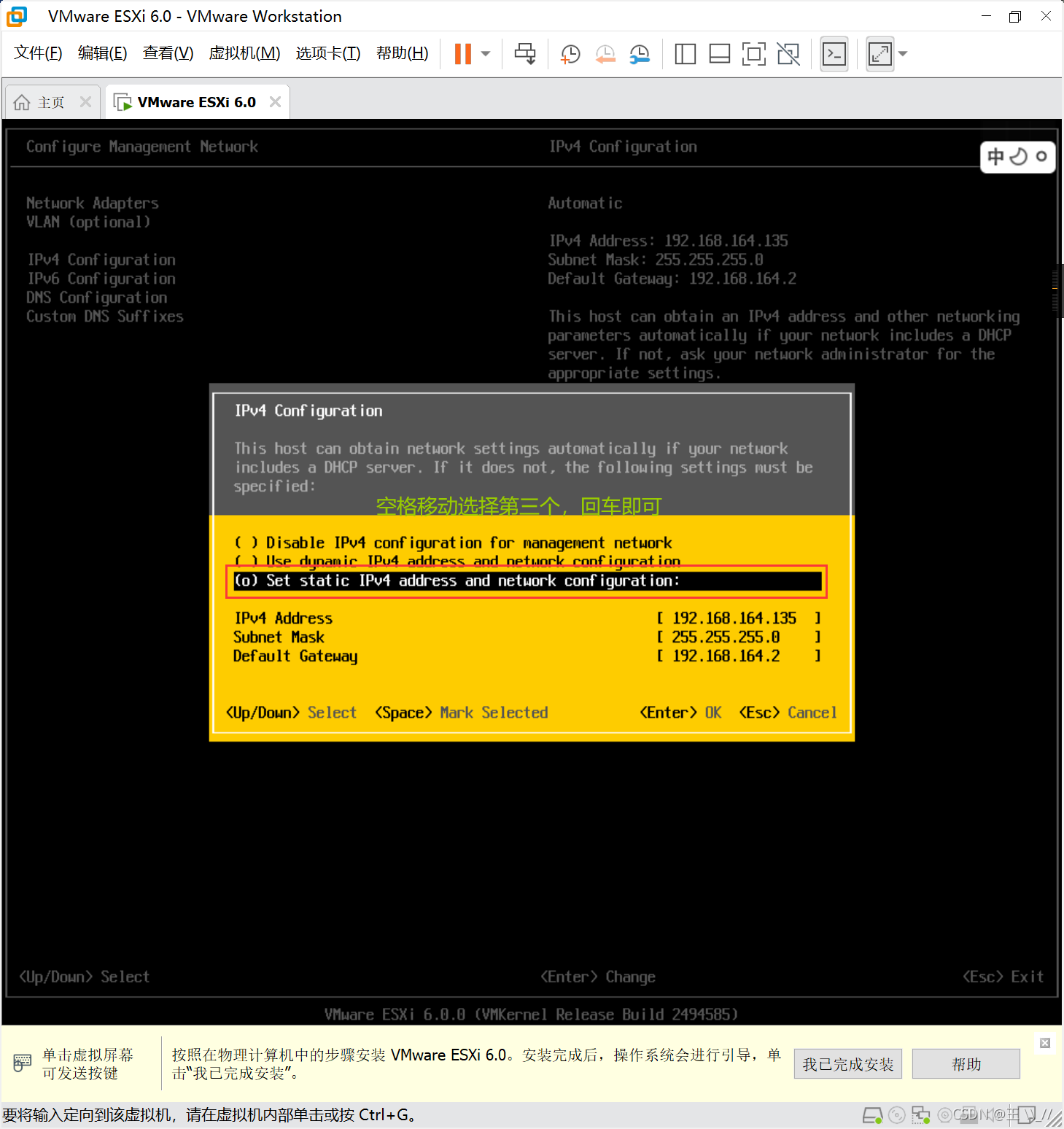Expand the stretch display dropdown arrow

click(x=903, y=54)
